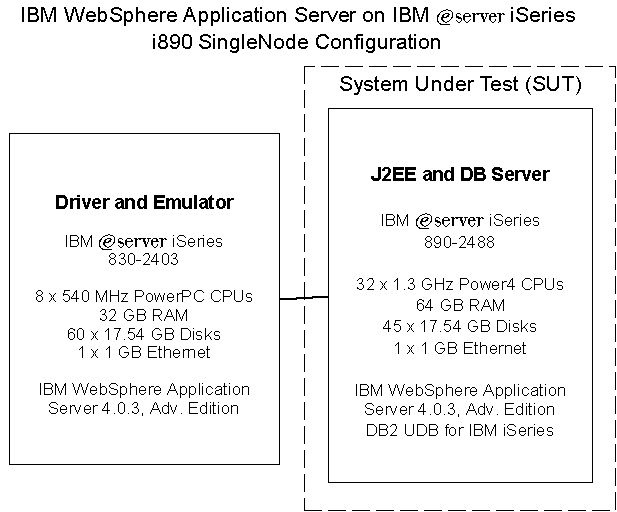Click "1 x 1 GB Ethernet" in J2EE box
Viewport: 617px width, 512px height.
tap(460, 348)
